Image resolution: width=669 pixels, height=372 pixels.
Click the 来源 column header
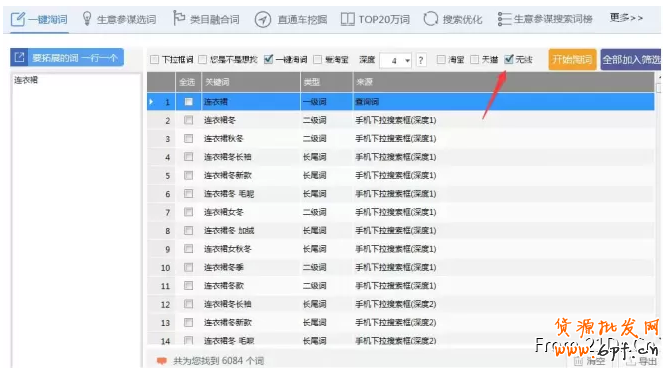[x=503, y=82]
